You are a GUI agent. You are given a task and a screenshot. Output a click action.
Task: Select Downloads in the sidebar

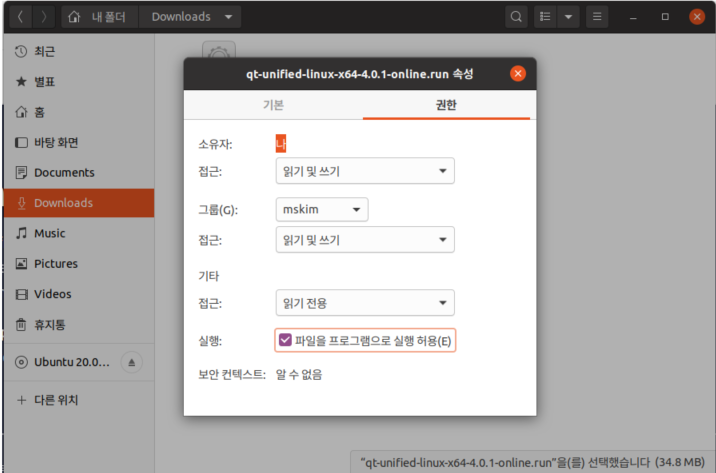pos(79,203)
